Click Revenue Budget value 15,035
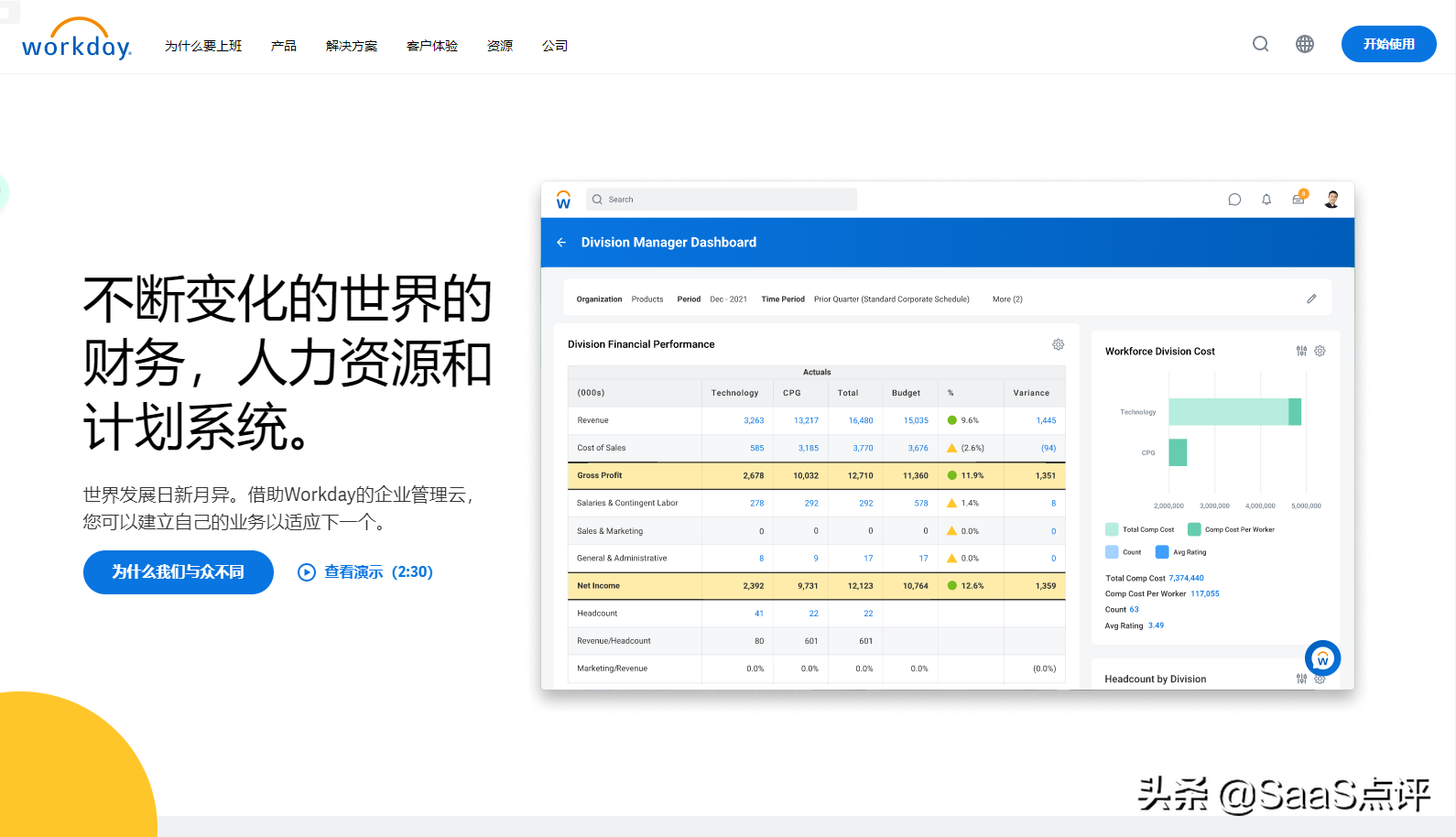 pyautogui.click(x=916, y=420)
